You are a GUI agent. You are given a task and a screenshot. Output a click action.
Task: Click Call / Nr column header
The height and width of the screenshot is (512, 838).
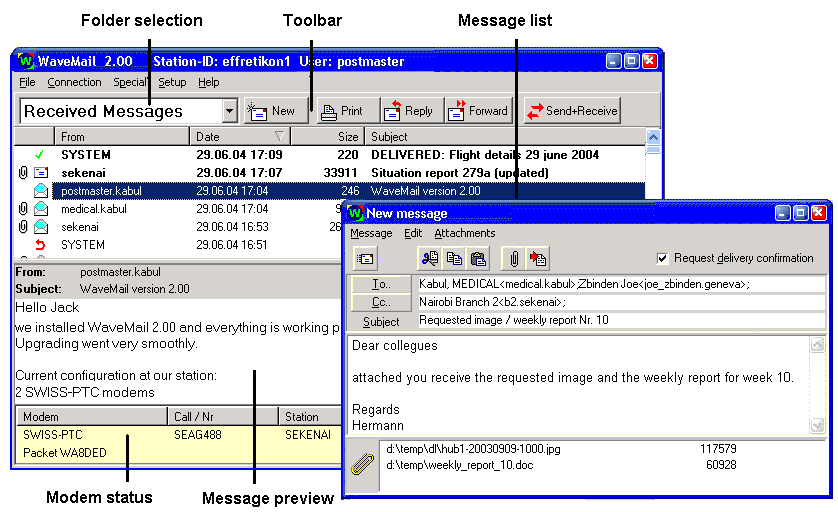(x=223, y=417)
